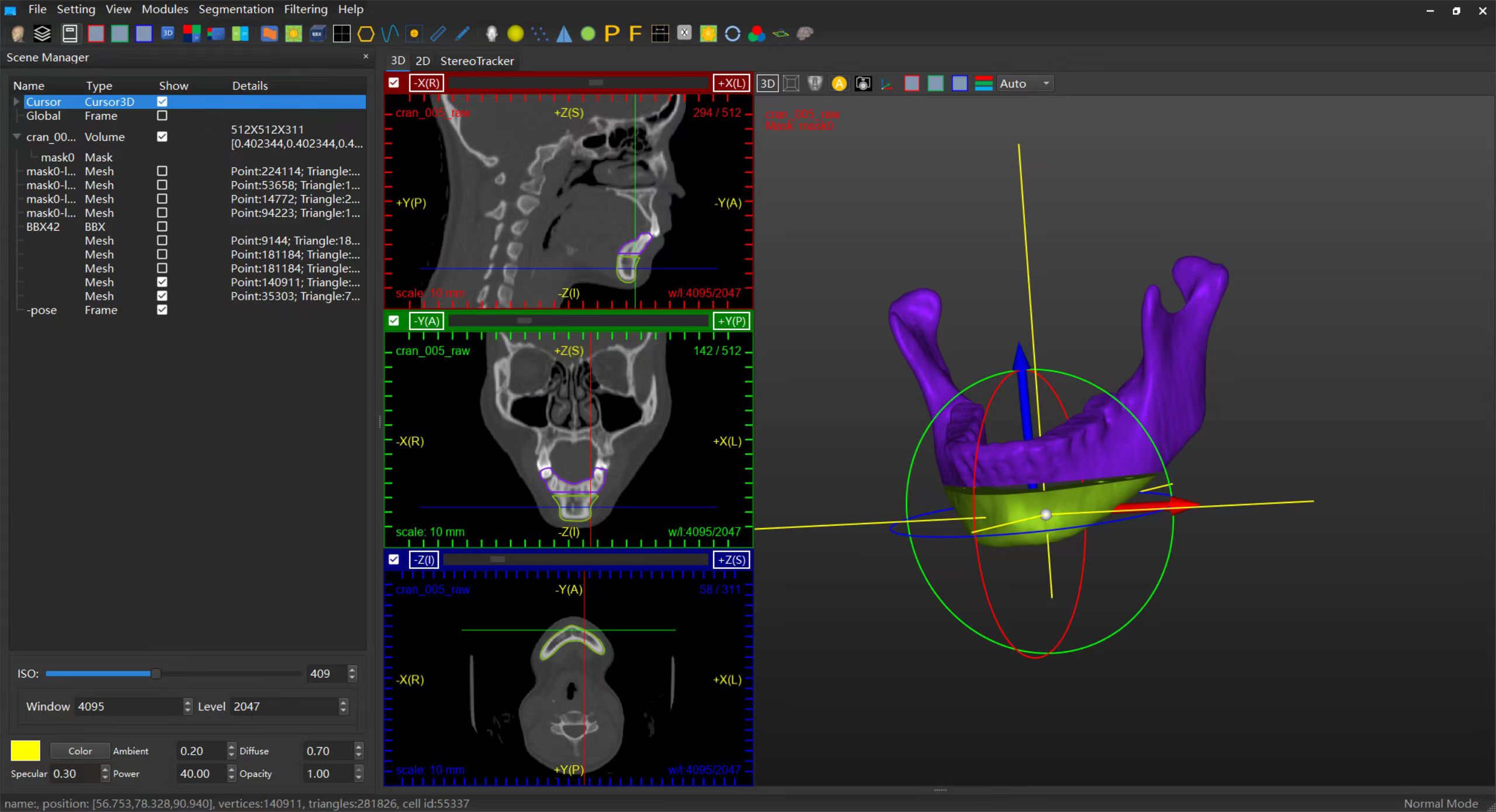Click the +Y(P) button on the coronal view
1496x812 pixels.
pos(732,321)
